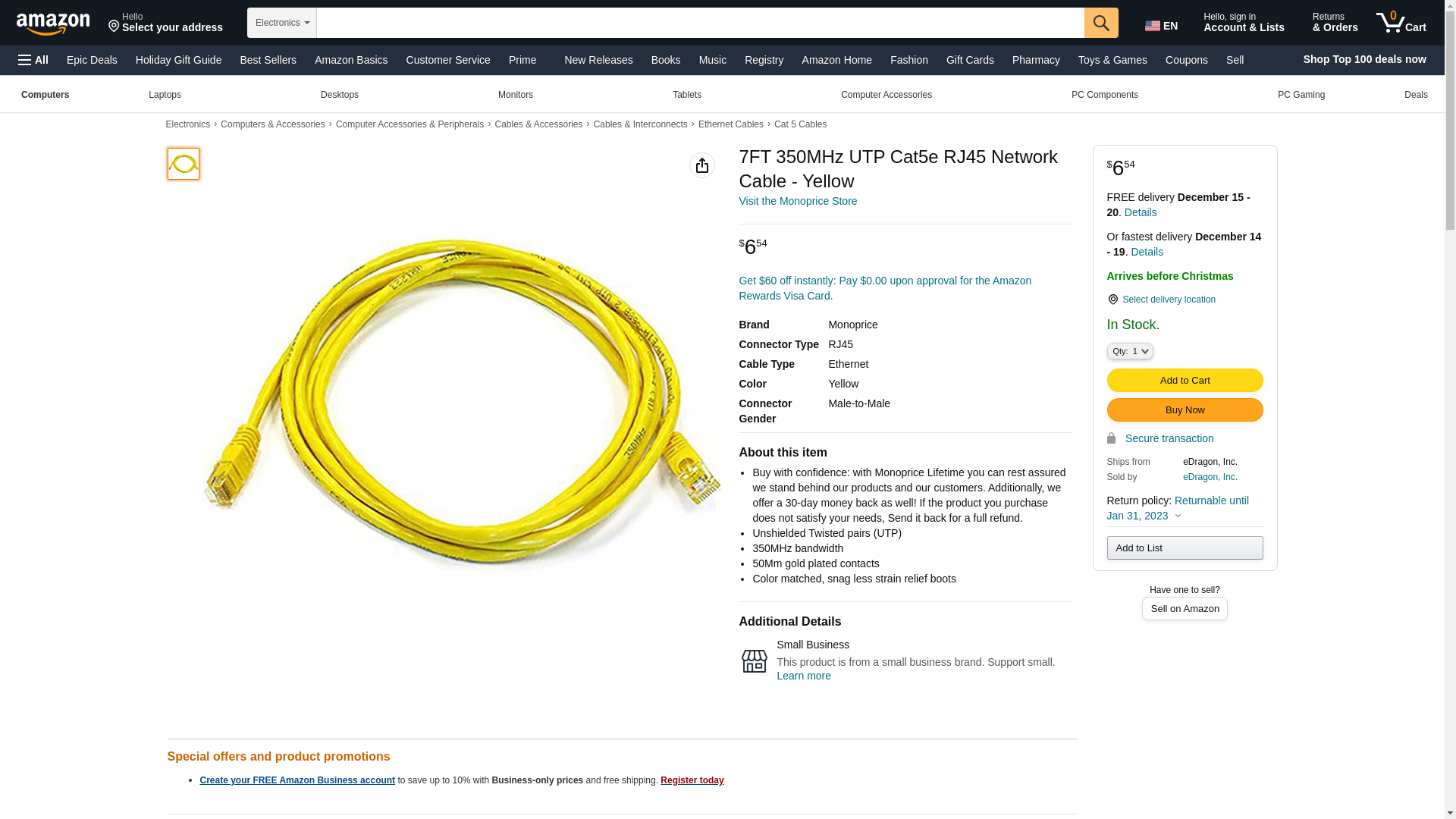The image size is (1456, 819).
Task: Click the Add to Cart button
Action: click(1185, 381)
